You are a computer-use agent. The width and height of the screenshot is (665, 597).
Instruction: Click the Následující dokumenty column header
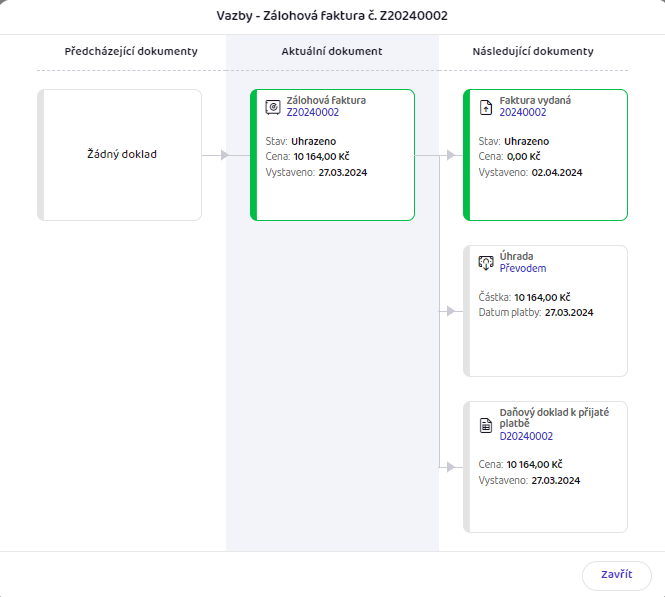533,51
